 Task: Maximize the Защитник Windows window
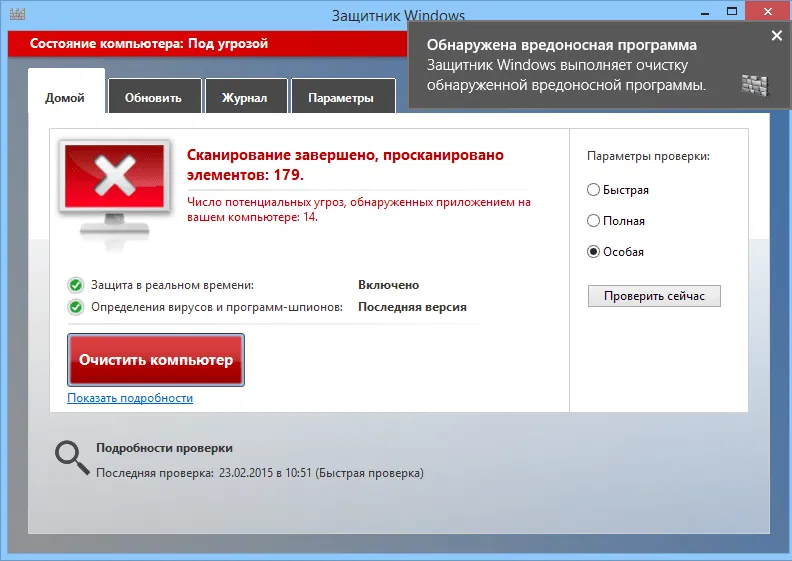pyautogui.click(x=732, y=11)
